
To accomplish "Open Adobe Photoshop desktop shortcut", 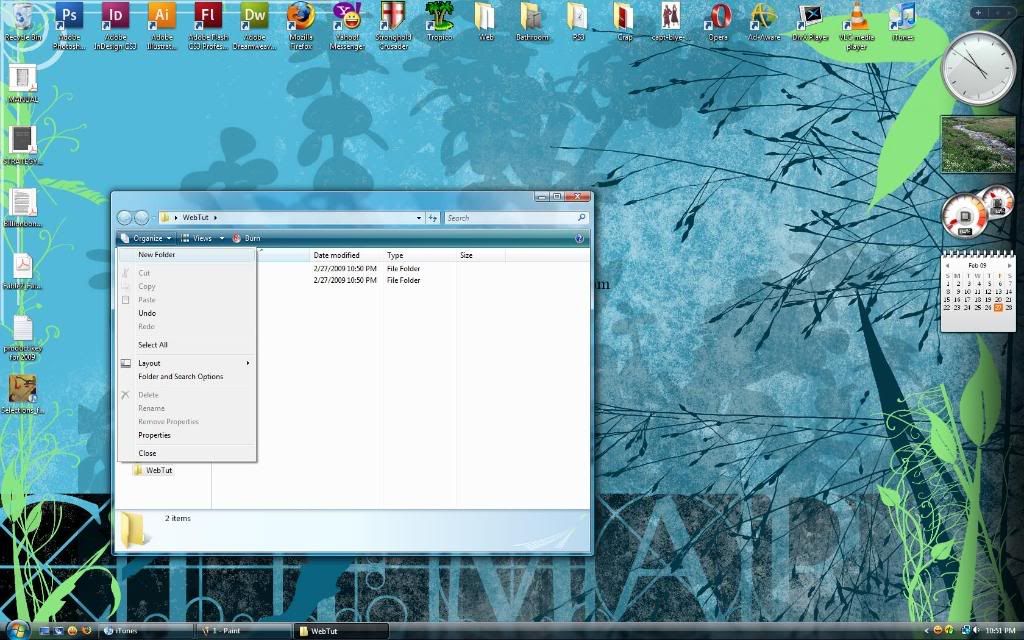I will [68, 16].
